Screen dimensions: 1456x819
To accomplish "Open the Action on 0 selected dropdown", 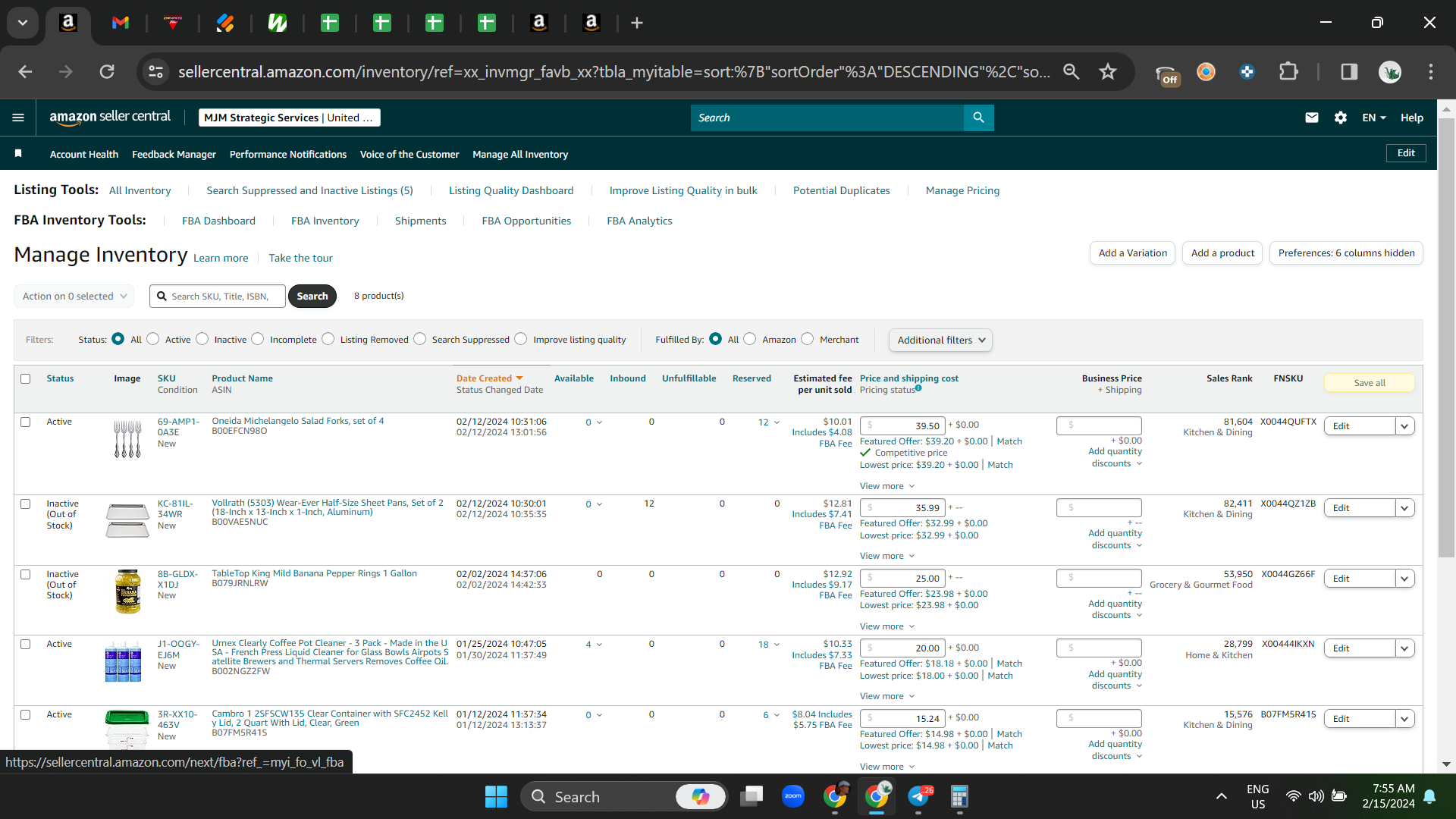I will point(74,296).
